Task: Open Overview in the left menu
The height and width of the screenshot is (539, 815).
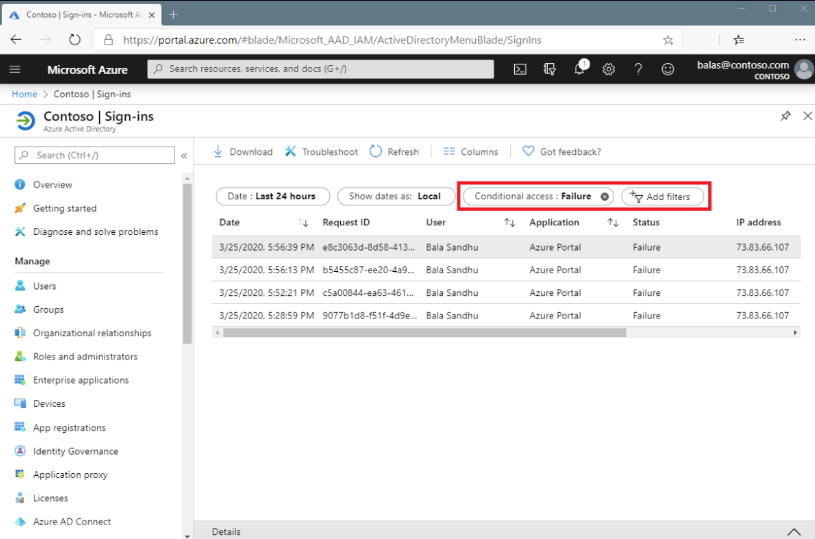Action: point(44,185)
